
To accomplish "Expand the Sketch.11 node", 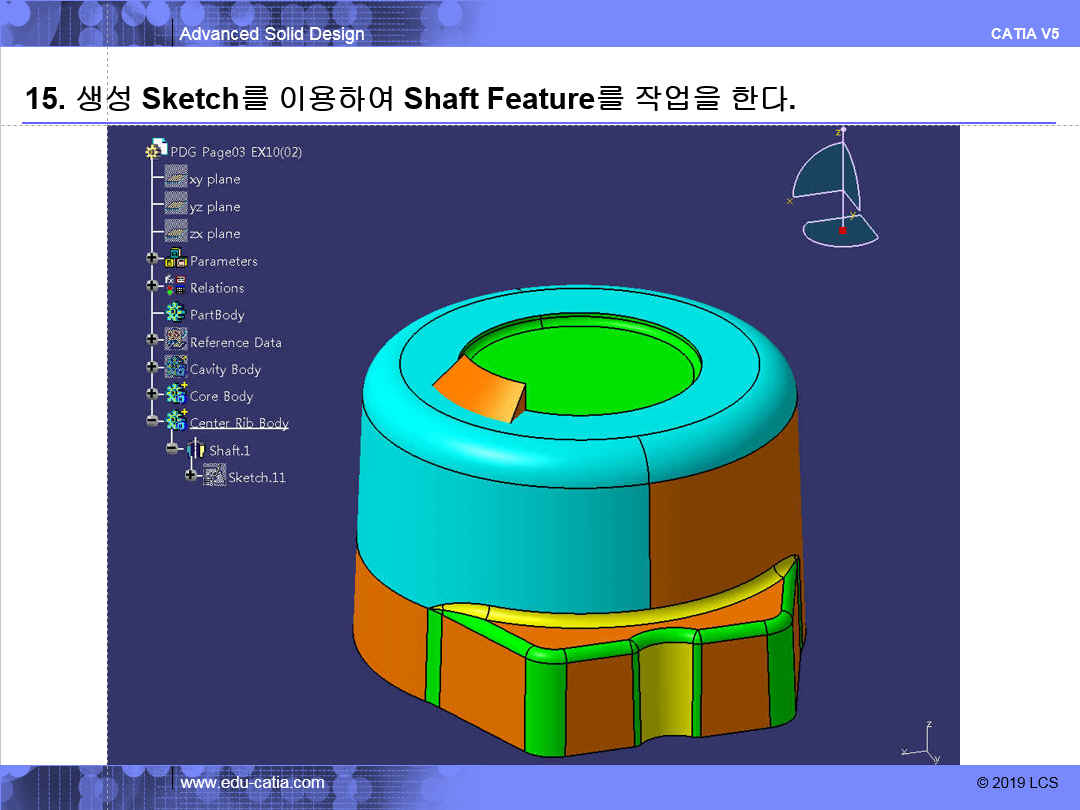I will point(191,477).
